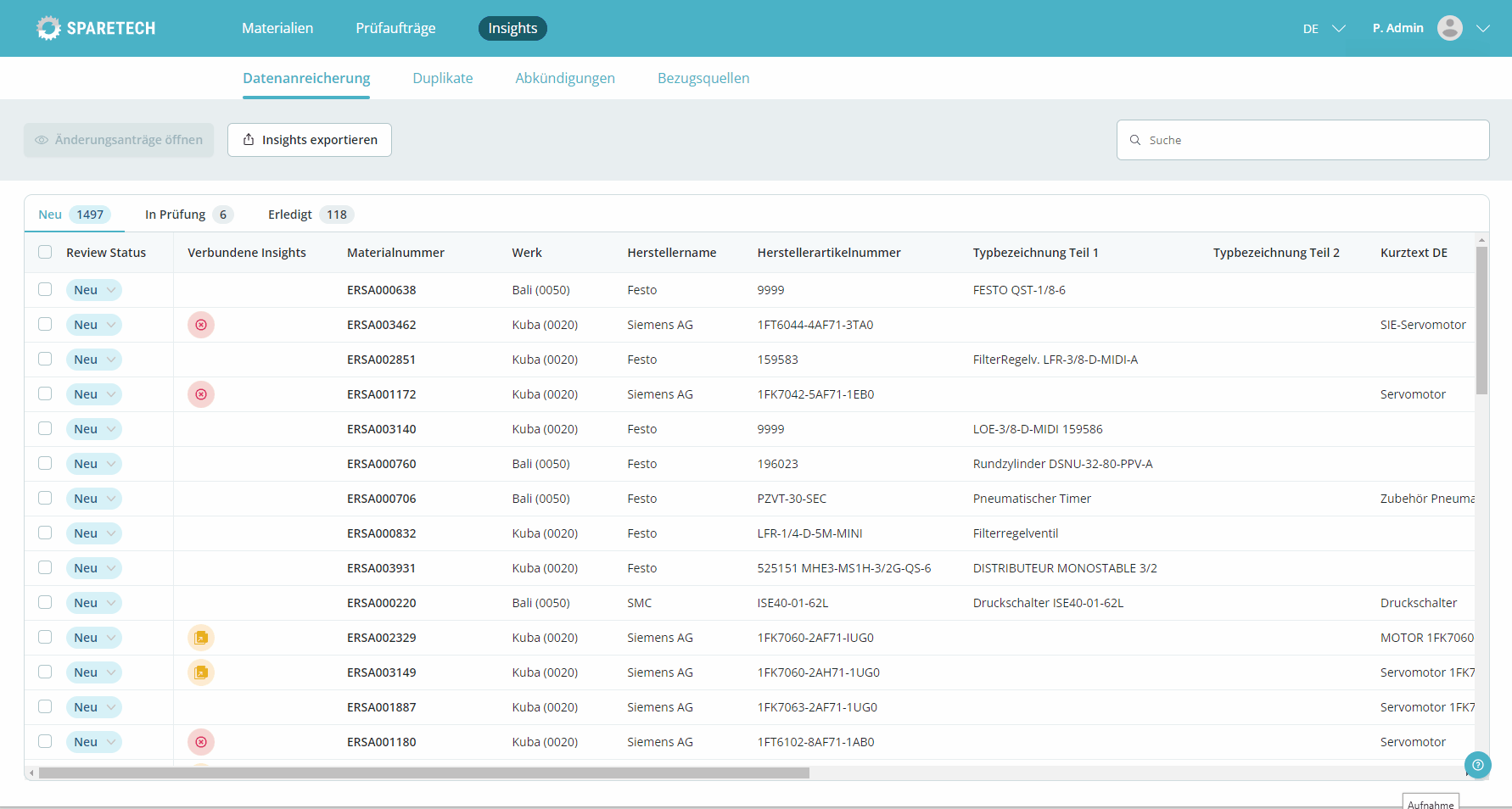Switch to the Duplikate tab
Screen dimensions: 1512x809
(442, 78)
